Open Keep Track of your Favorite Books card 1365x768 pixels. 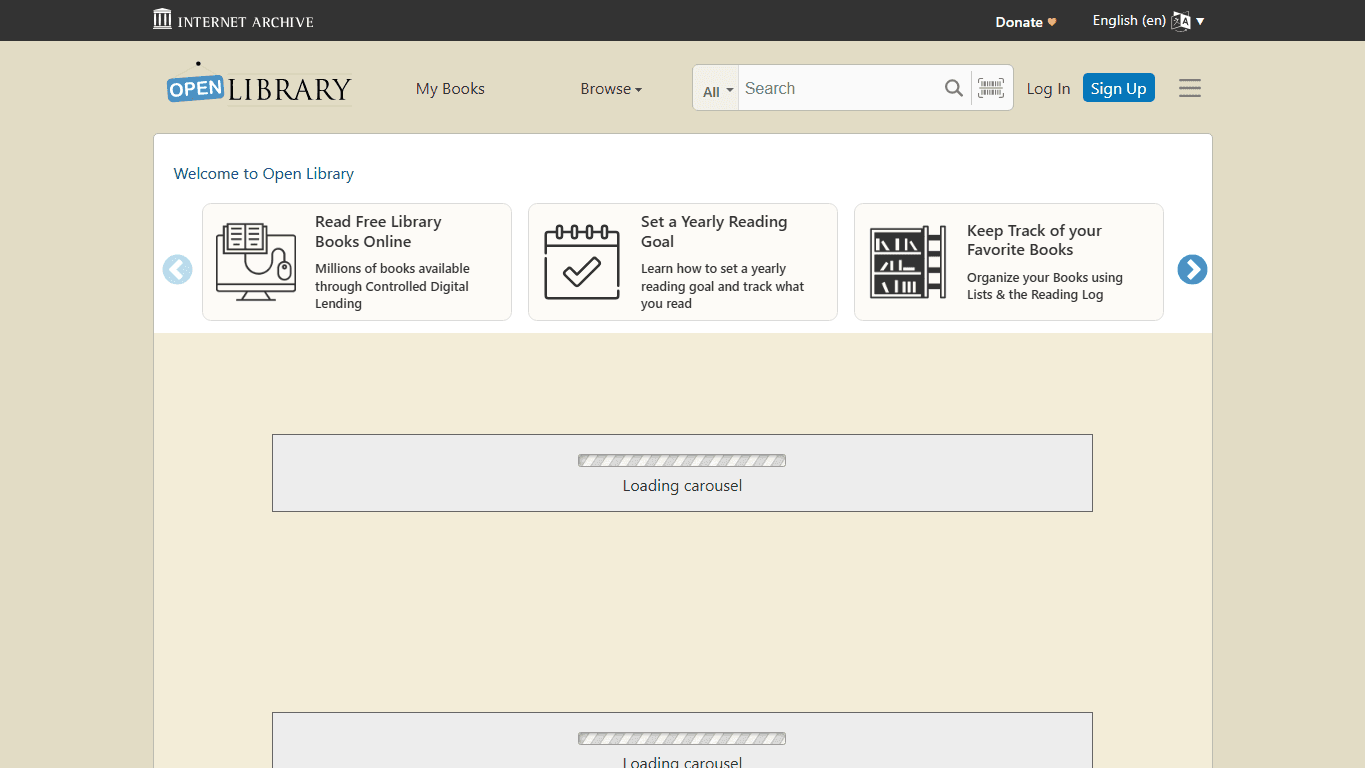pyautogui.click(x=1009, y=262)
